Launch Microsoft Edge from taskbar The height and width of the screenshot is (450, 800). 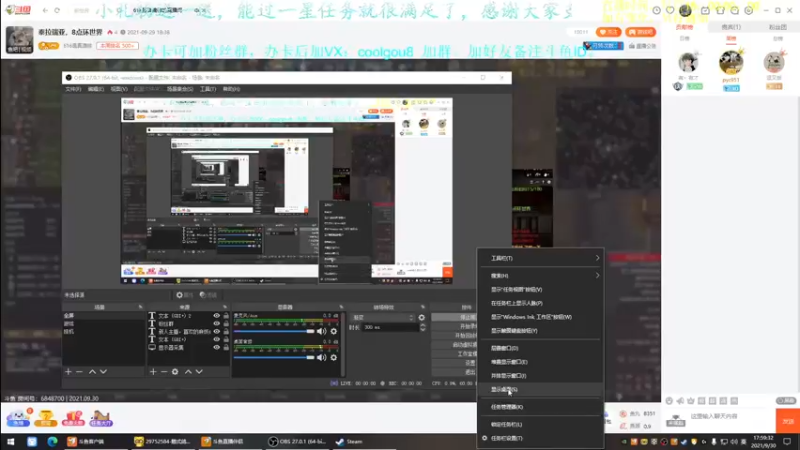point(52,442)
